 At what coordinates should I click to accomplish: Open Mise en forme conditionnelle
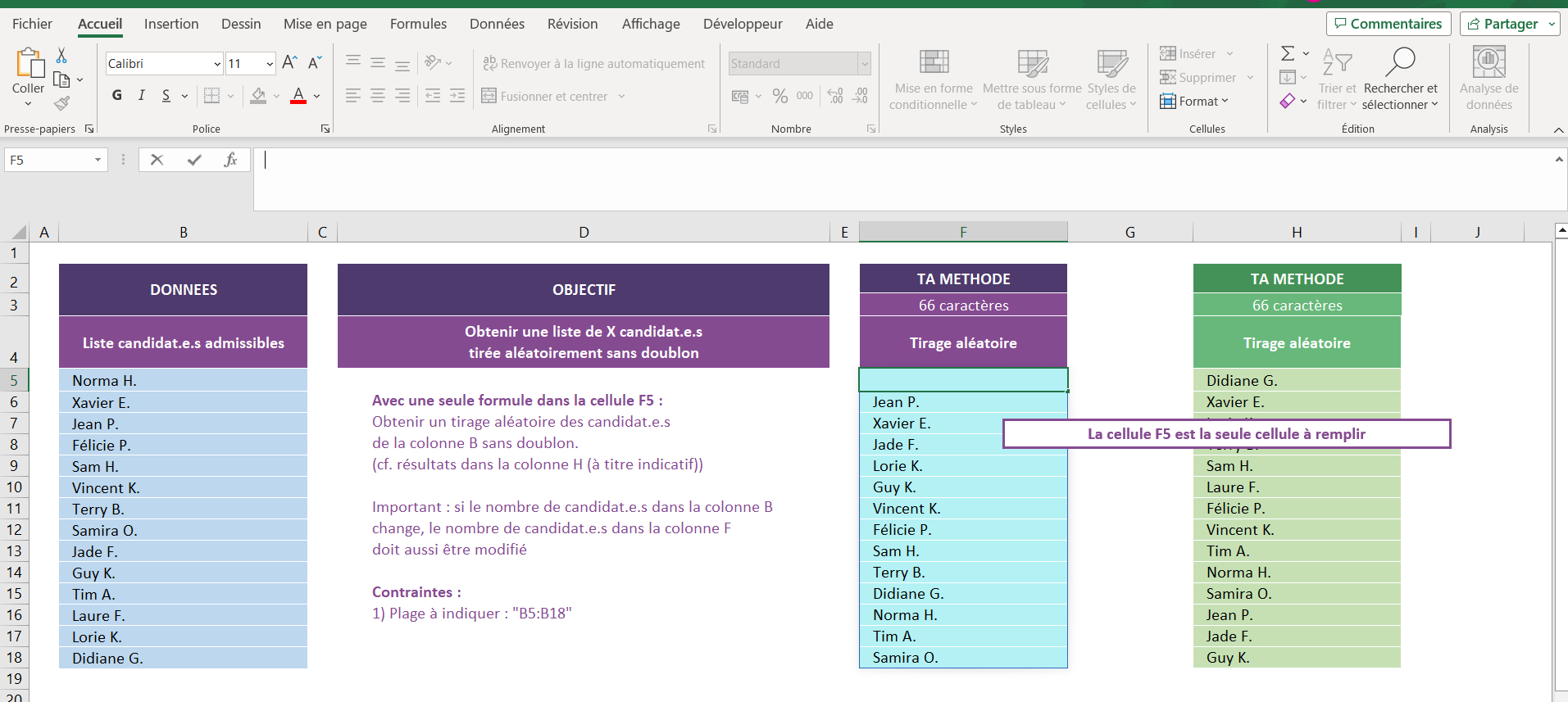click(x=934, y=79)
